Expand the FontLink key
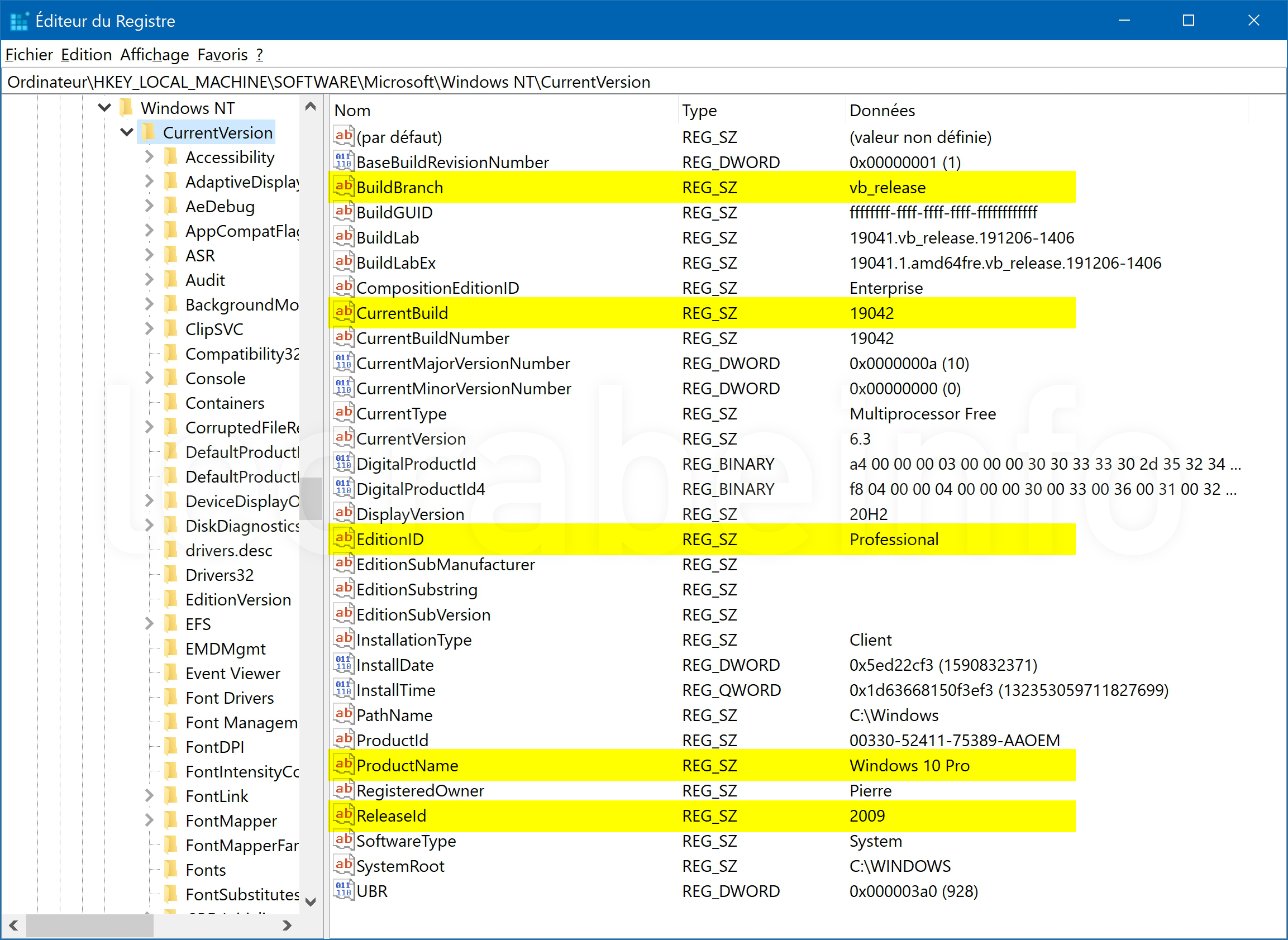Viewport: 1288px width, 940px height. coord(149,795)
